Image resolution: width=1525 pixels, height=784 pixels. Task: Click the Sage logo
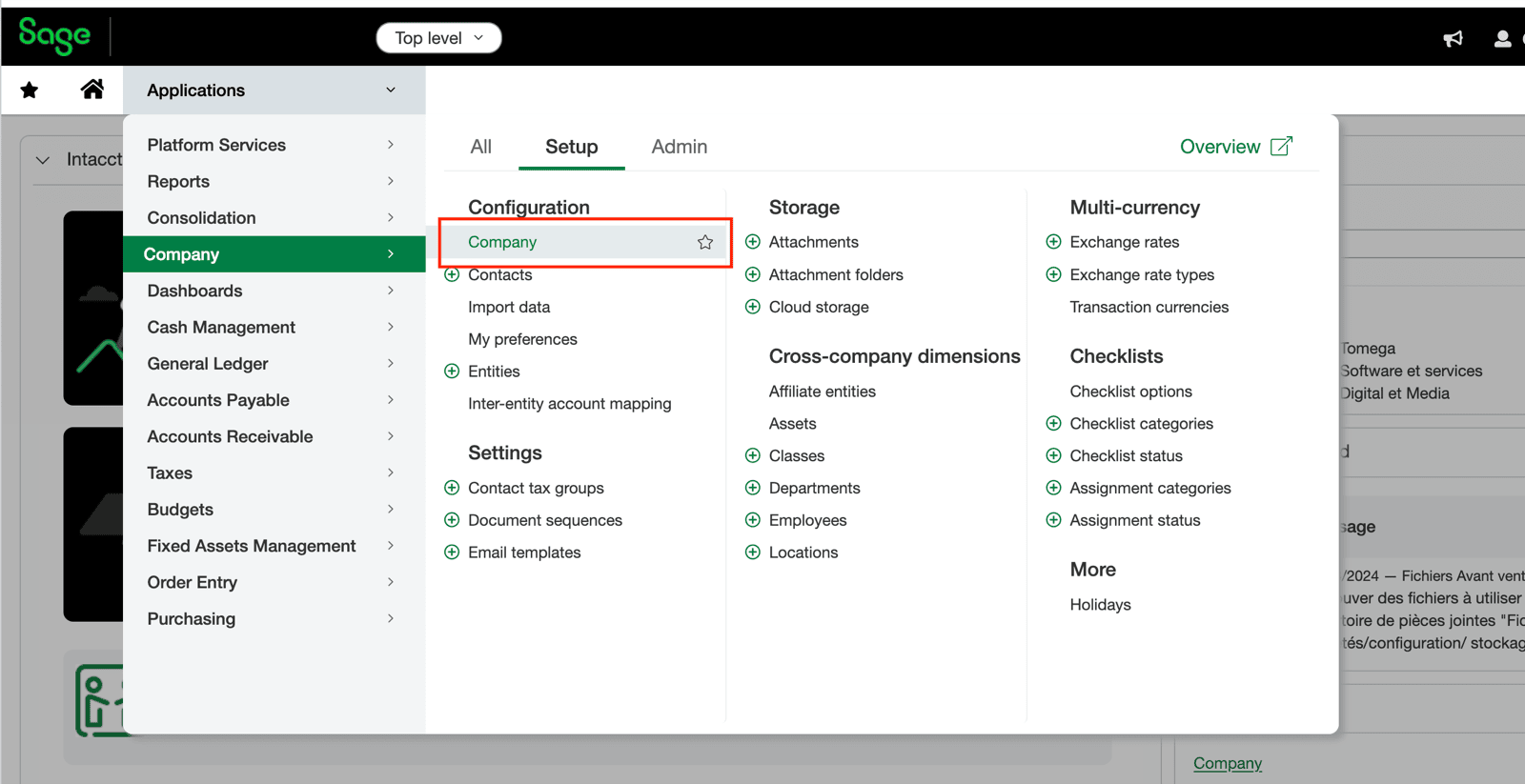point(54,36)
